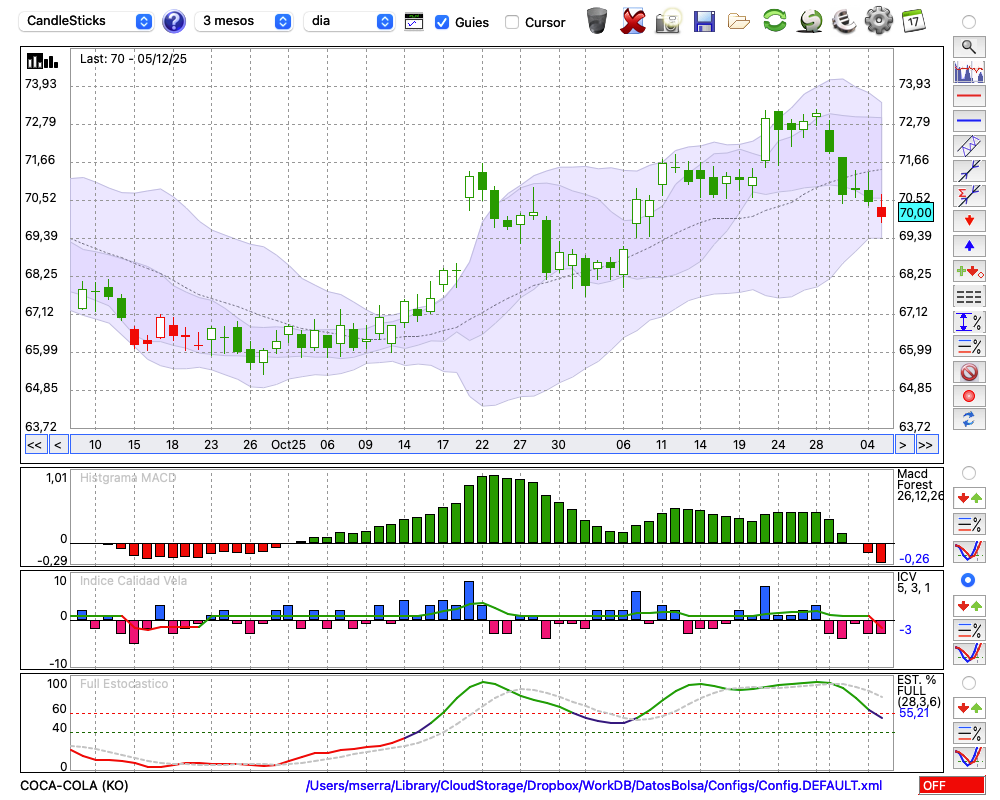Image resolution: width=1000 pixels, height=800 pixels.
Task: Click the magnifying glass zoom tool
Action: 967,46
